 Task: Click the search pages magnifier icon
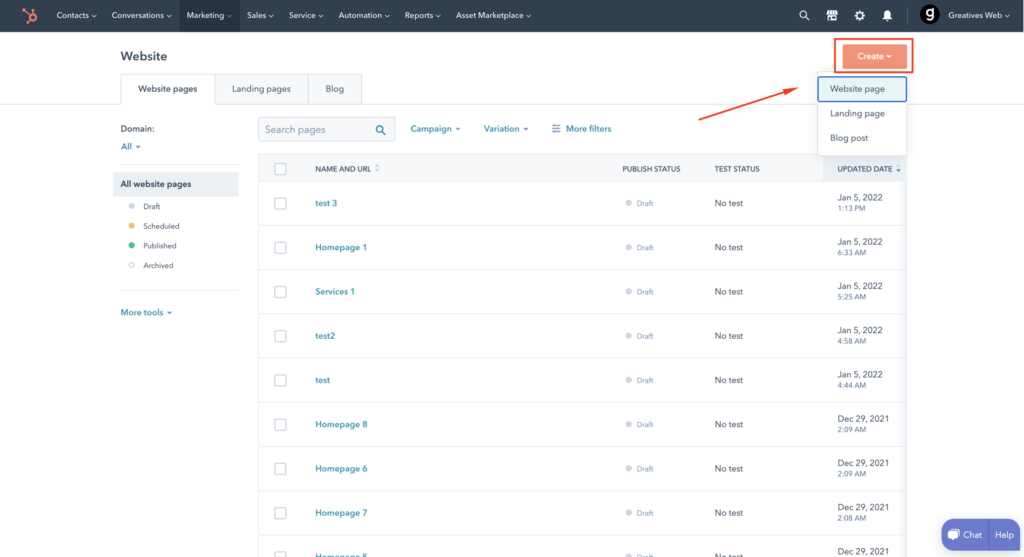pyautogui.click(x=380, y=130)
